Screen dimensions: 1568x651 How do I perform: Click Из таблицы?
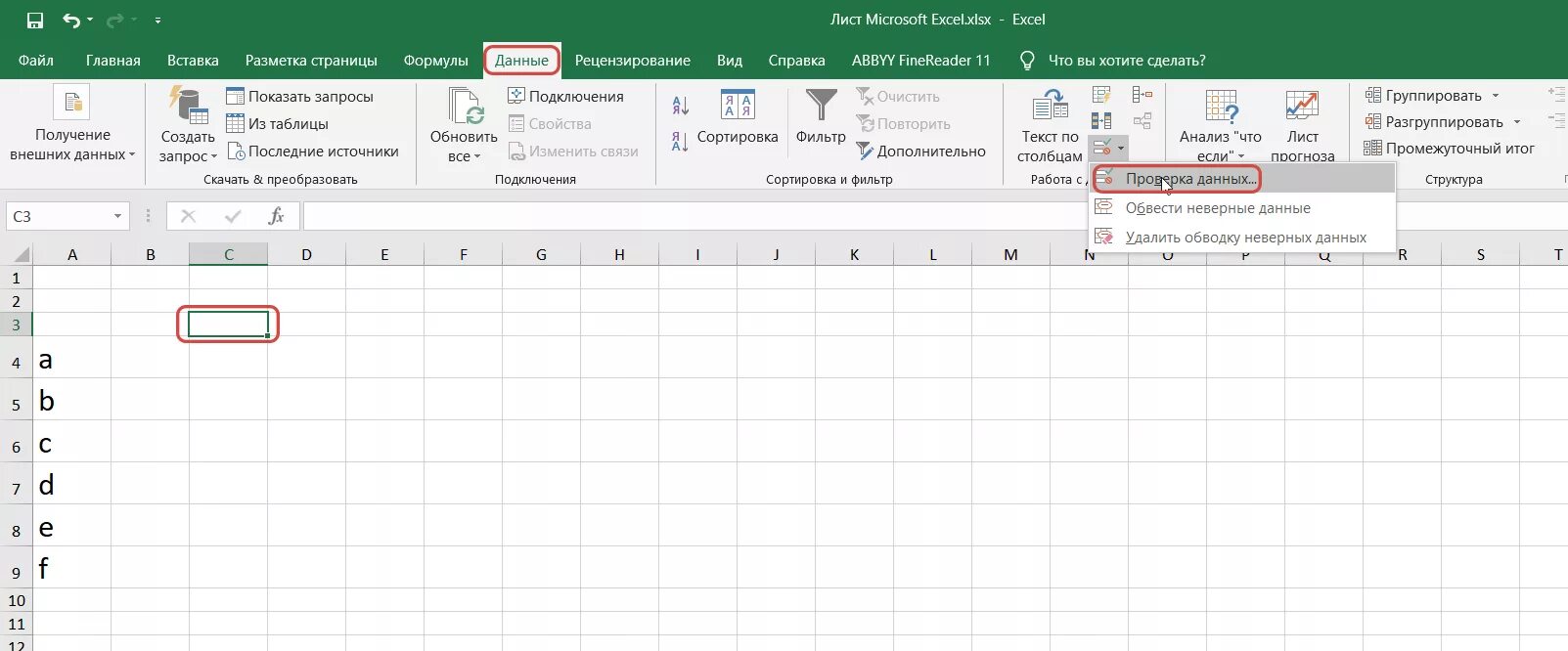point(278,124)
